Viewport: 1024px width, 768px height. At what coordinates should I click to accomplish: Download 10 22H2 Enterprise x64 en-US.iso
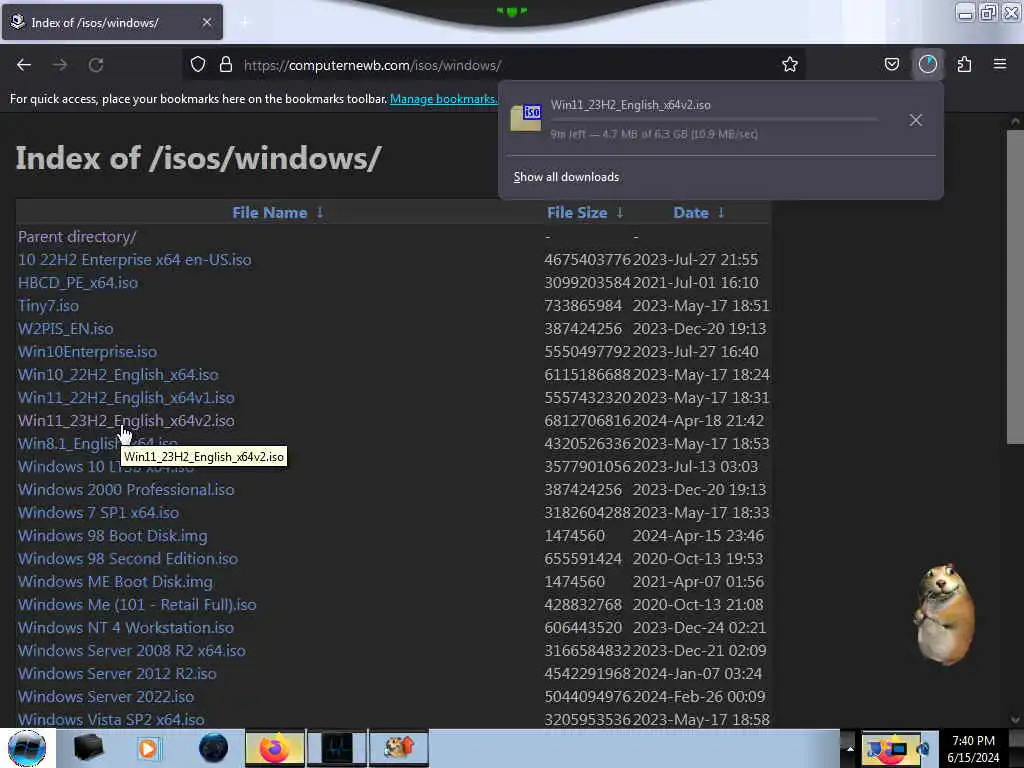coord(135,260)
